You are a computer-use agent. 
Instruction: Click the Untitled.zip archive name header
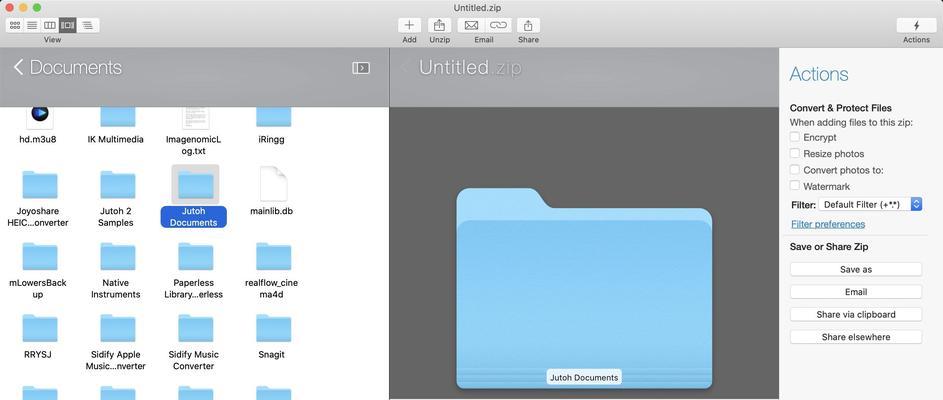point(470,67)
